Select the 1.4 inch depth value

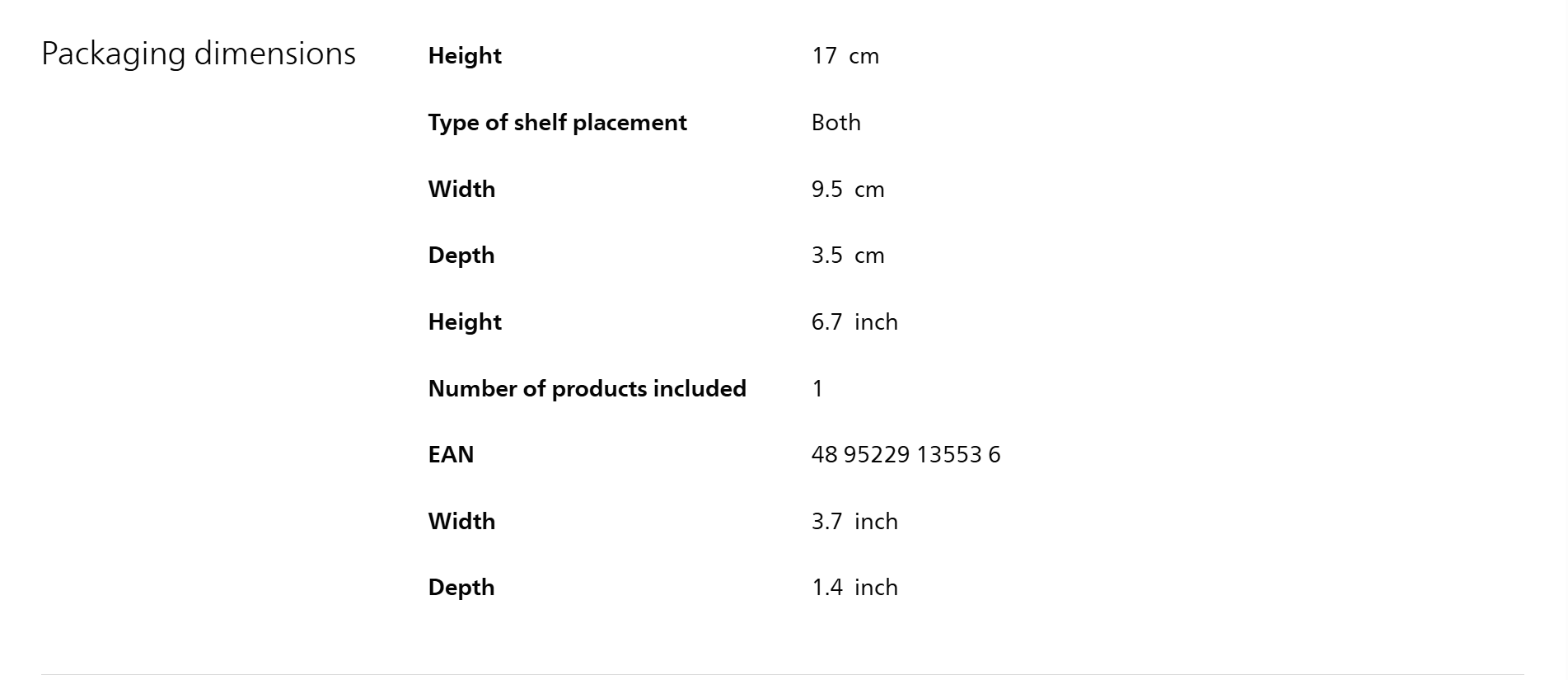coord(854,588)
